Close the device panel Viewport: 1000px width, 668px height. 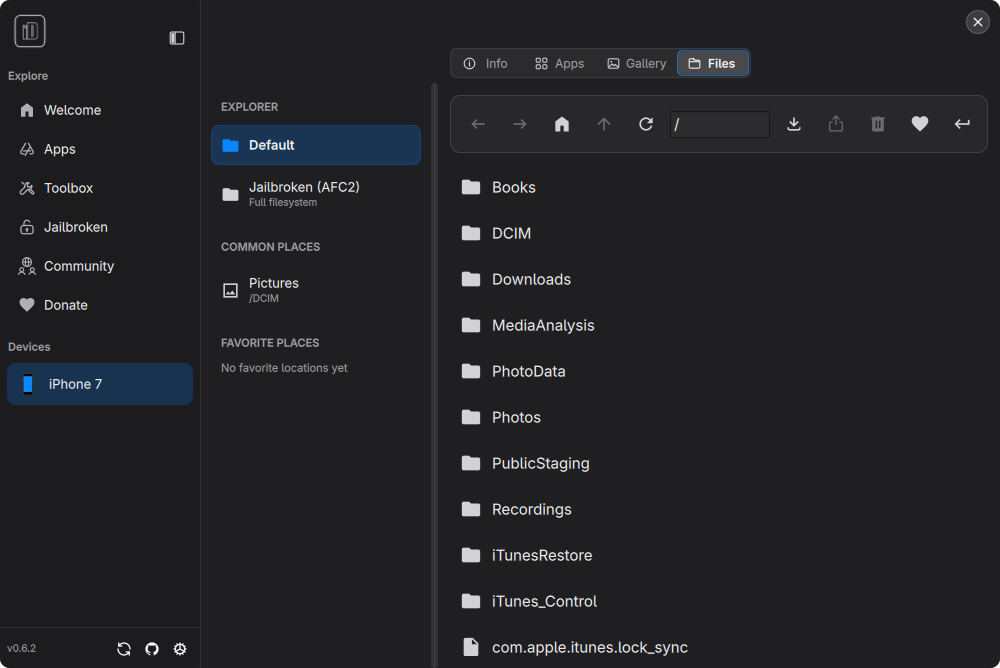coord(977,22)
